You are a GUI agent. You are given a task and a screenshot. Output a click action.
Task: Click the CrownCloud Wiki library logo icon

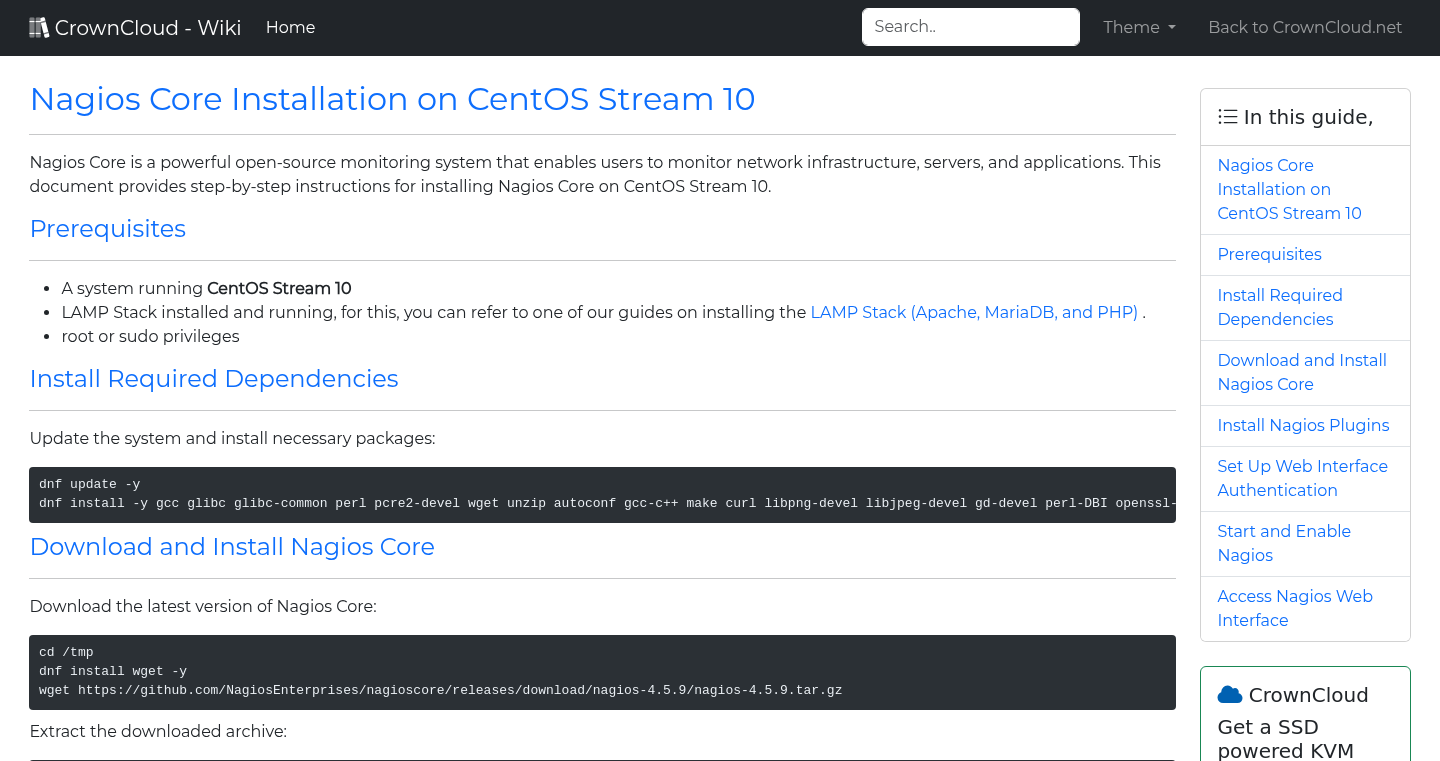click(39, 26)
